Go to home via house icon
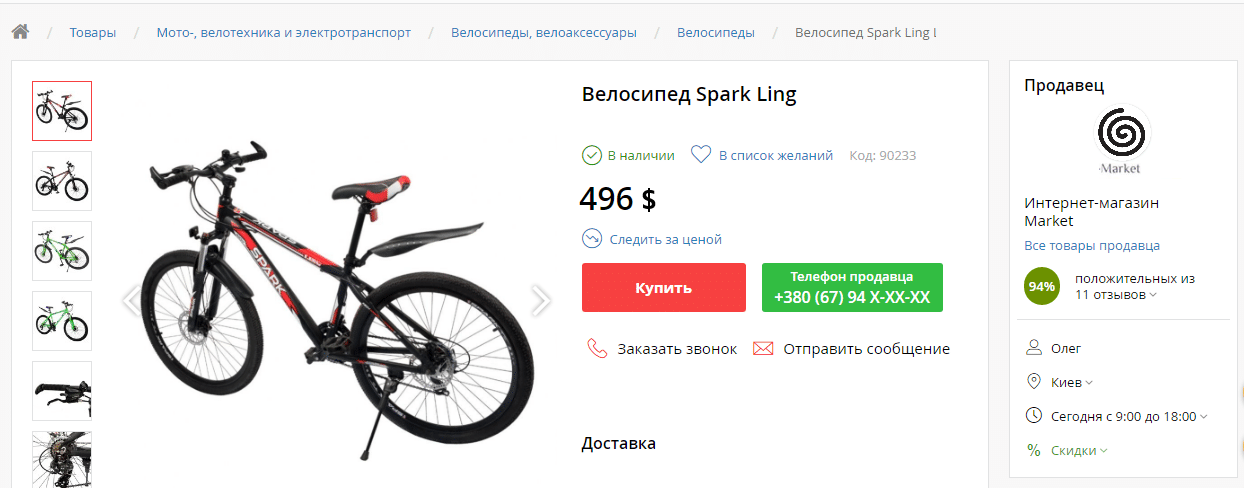1244x488 pixels. pyautogui.click(x=20, y=32)
